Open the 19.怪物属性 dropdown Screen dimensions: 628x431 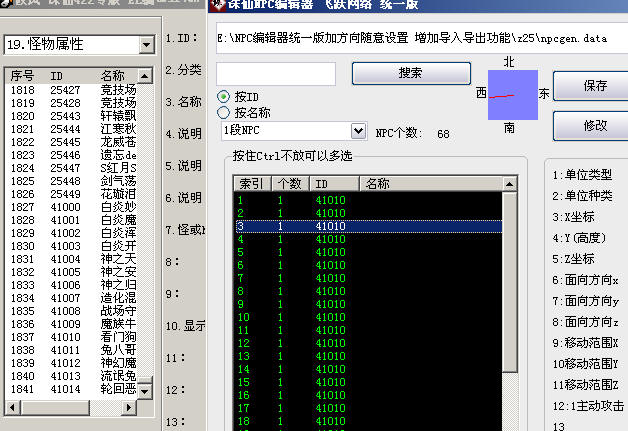click(146, 44)
